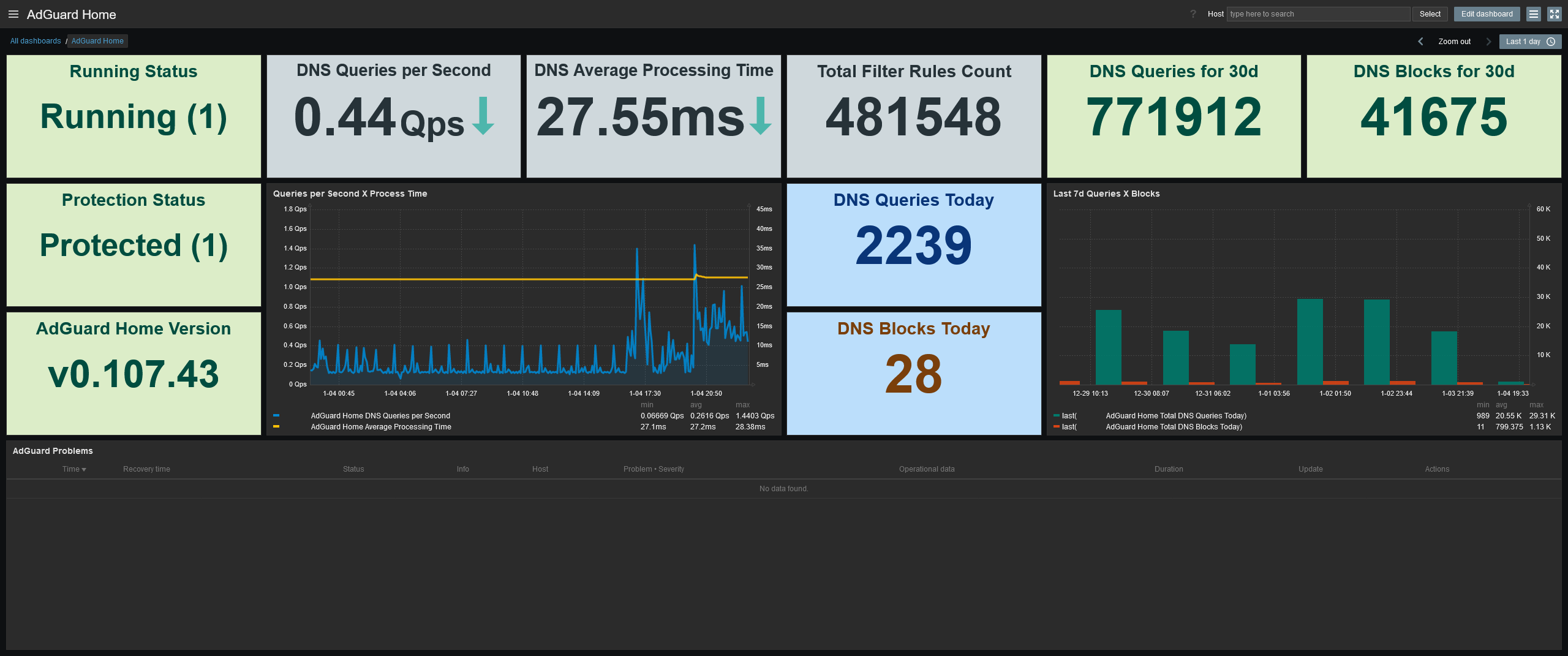
Task: Open the Last 1 day time selector
Action: pyautogui.click(x=1530, y=42)
